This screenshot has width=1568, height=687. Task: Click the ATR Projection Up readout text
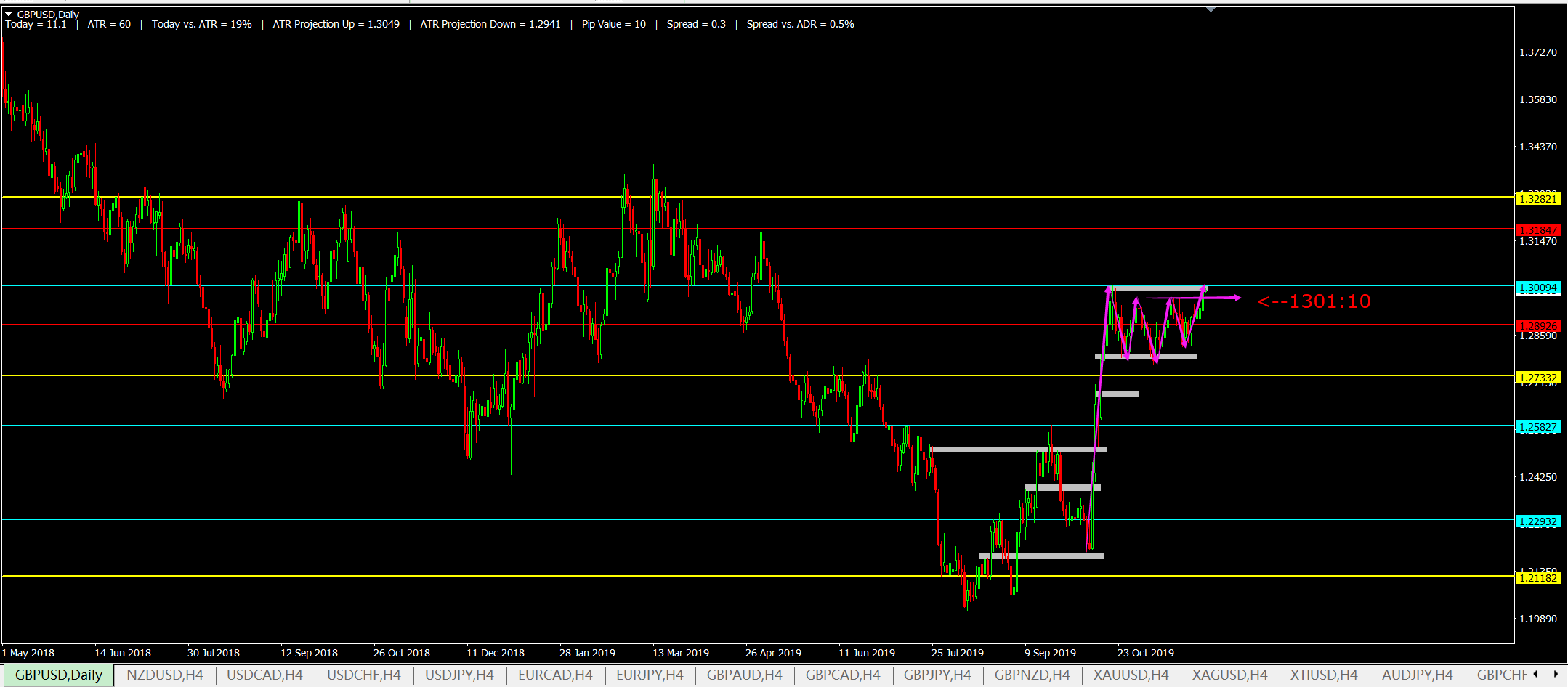pyautogui.click(x=336, y=24)
